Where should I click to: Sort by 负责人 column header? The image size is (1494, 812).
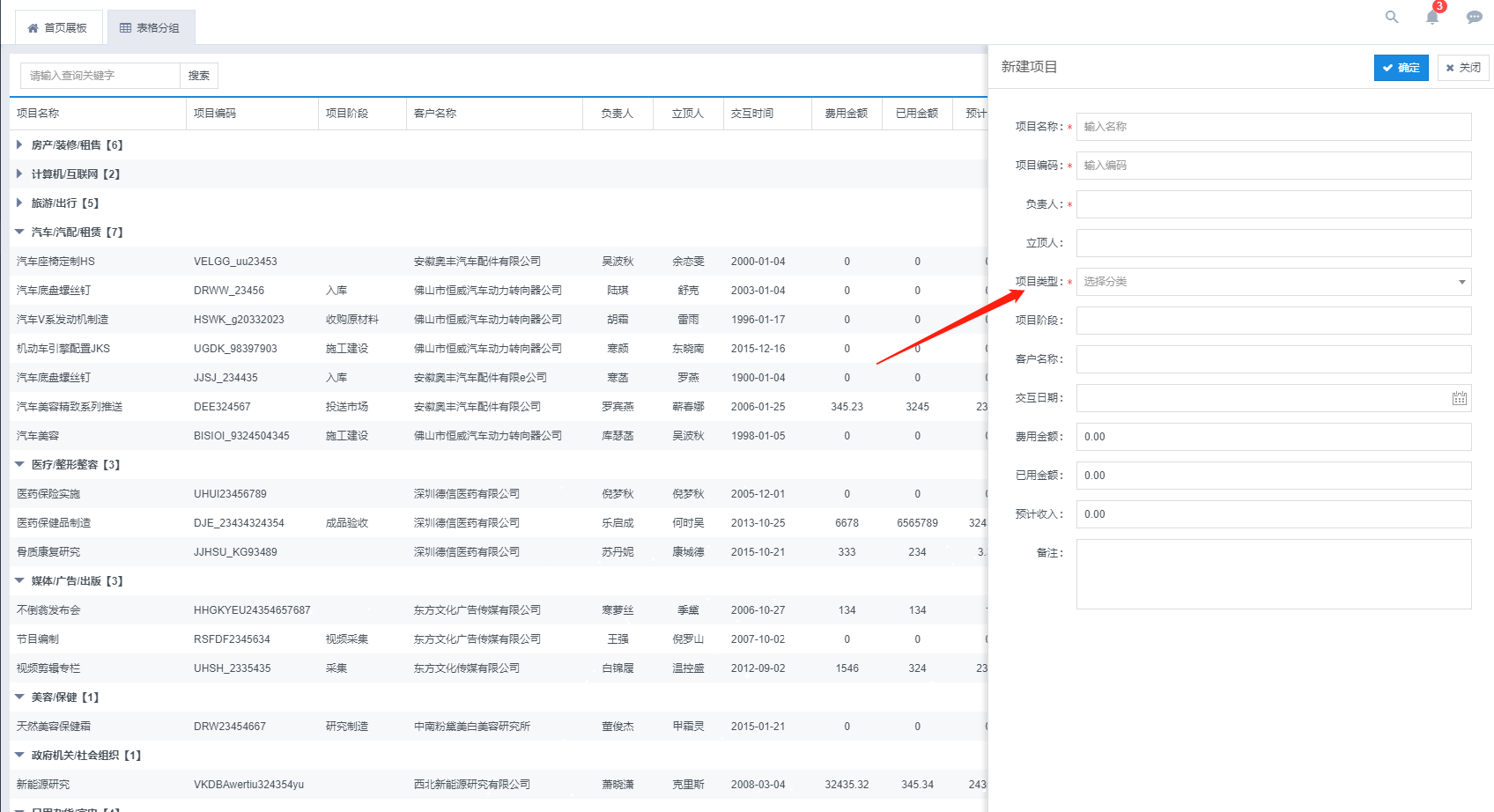click(x=618, y=114)
